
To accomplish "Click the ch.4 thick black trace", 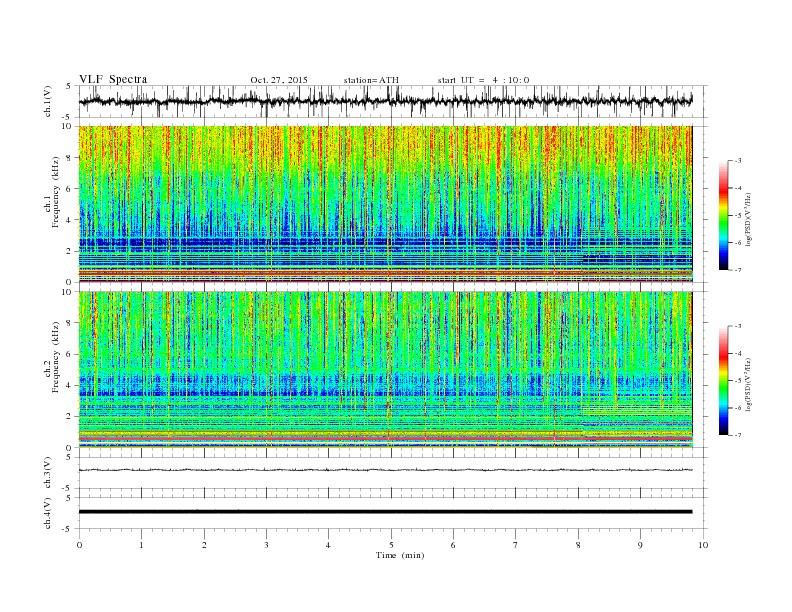I will [385, 512].
